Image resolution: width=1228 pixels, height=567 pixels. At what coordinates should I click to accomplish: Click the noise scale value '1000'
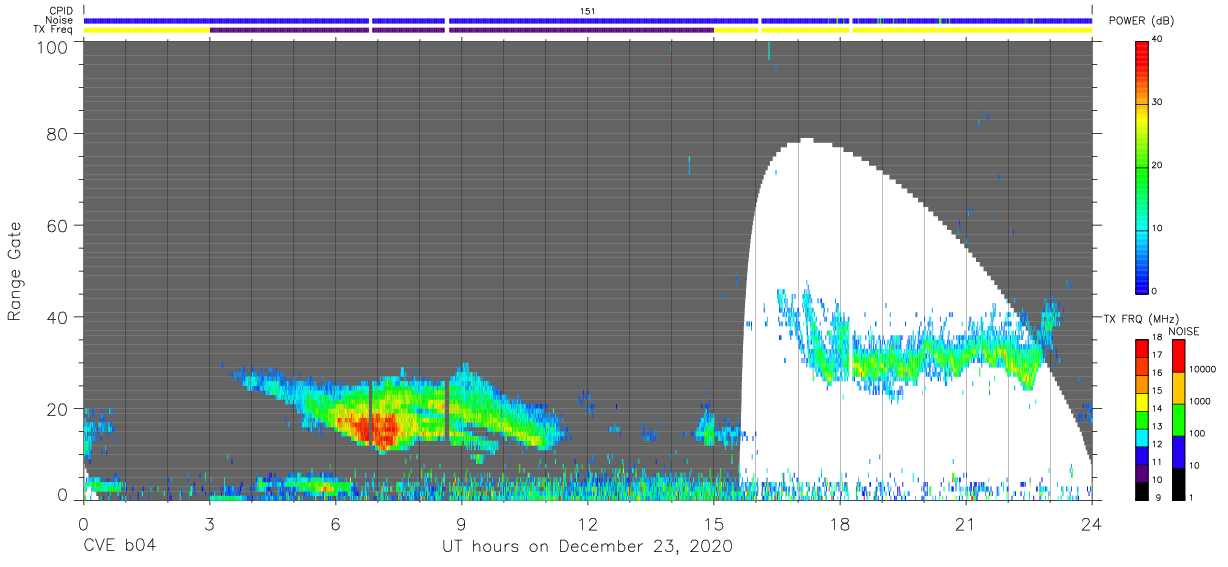click(x=1201, y=401)
